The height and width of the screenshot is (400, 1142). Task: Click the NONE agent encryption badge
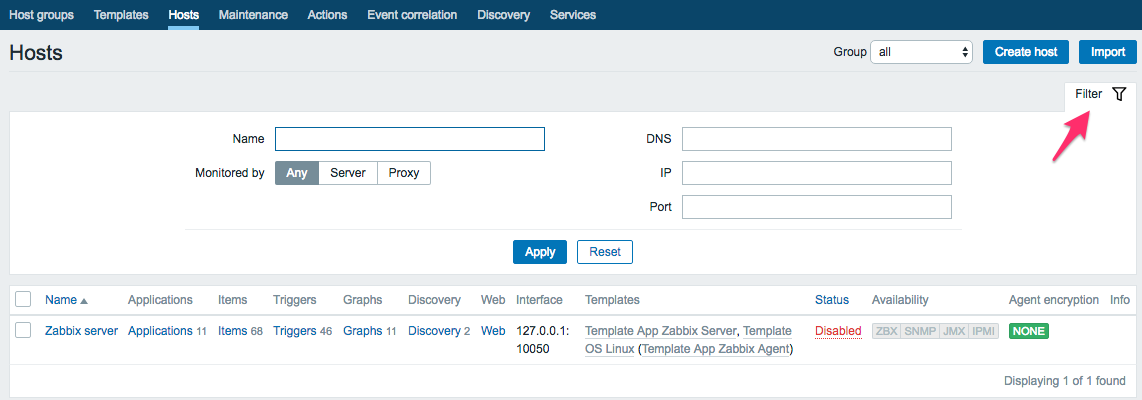click(1028, 331)
